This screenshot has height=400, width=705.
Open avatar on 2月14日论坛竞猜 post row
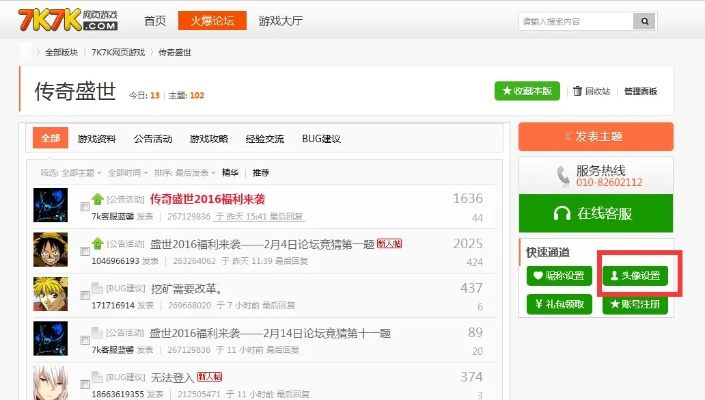coord(50,338)
